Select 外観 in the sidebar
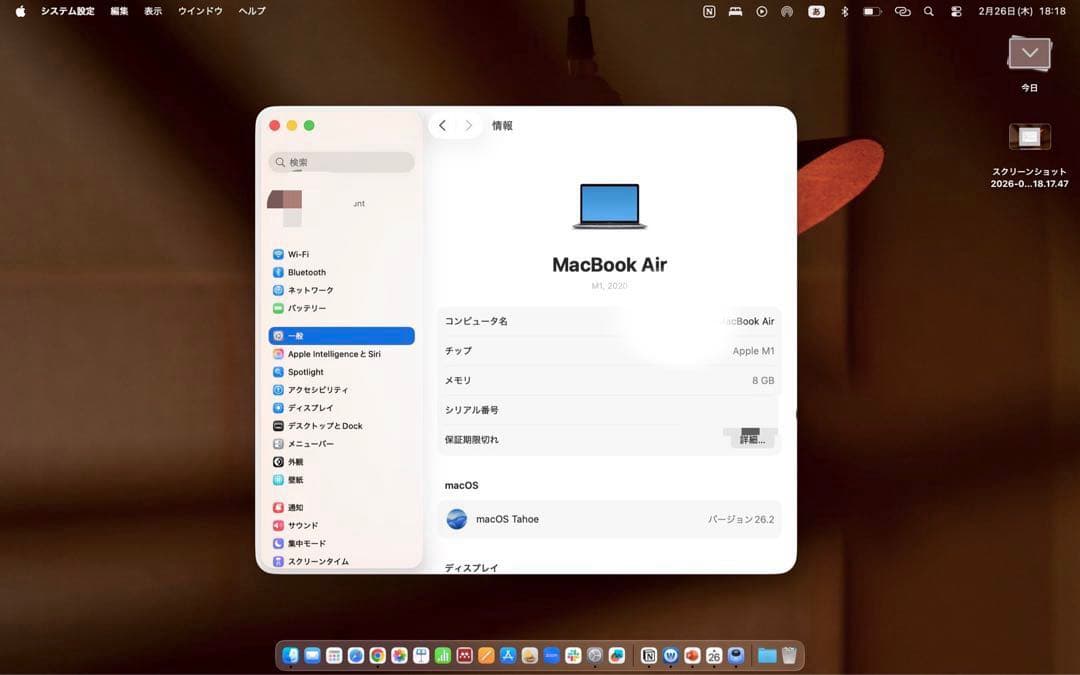 point(342,461)
